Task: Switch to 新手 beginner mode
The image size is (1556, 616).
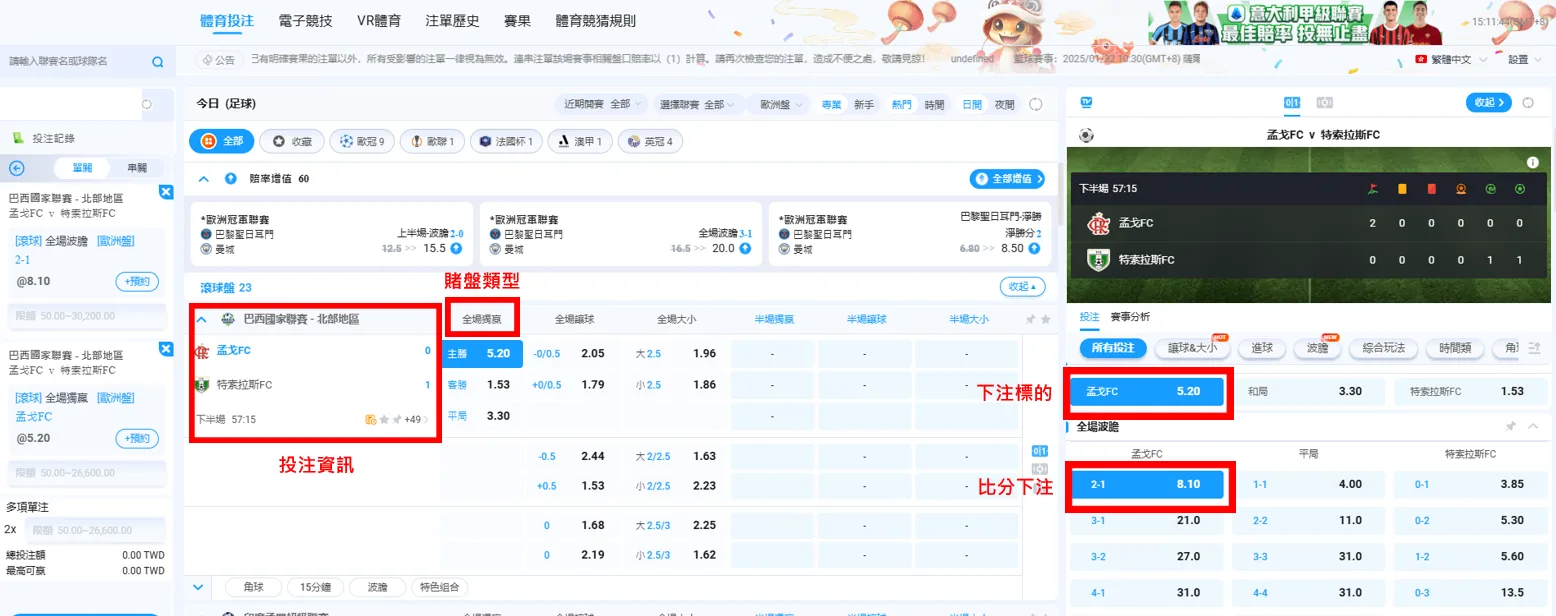Action: click(x=863, y=103)
